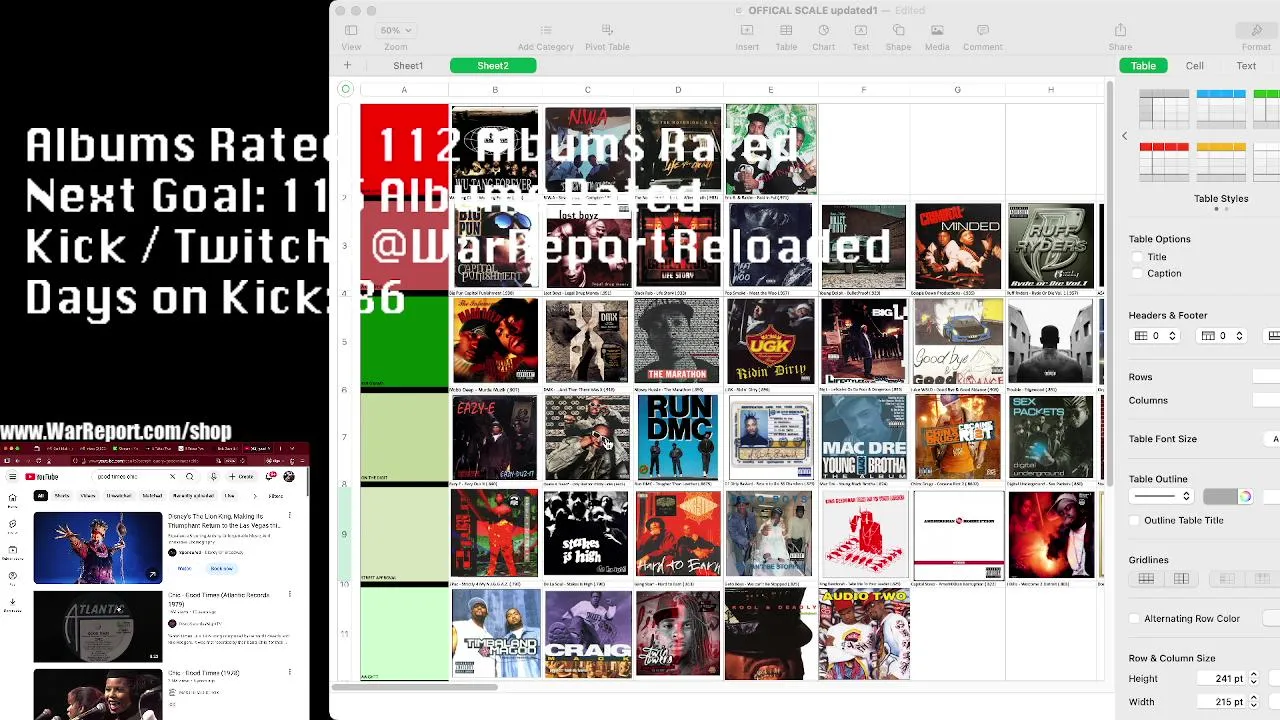
Task: Open the YouTube hamburger menu
Action: point(12,477)
